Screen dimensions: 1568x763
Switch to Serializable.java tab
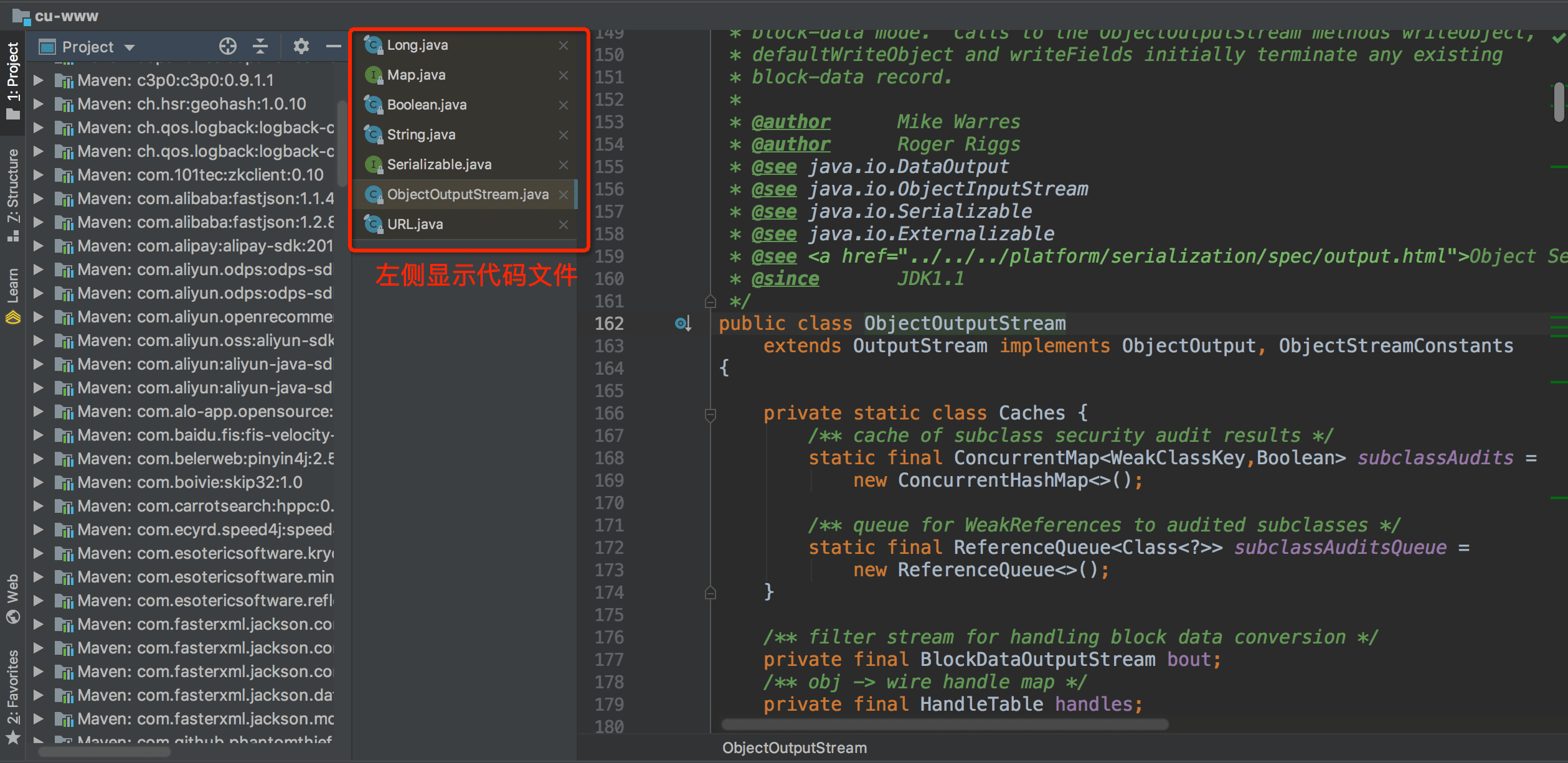click(439, 164)
